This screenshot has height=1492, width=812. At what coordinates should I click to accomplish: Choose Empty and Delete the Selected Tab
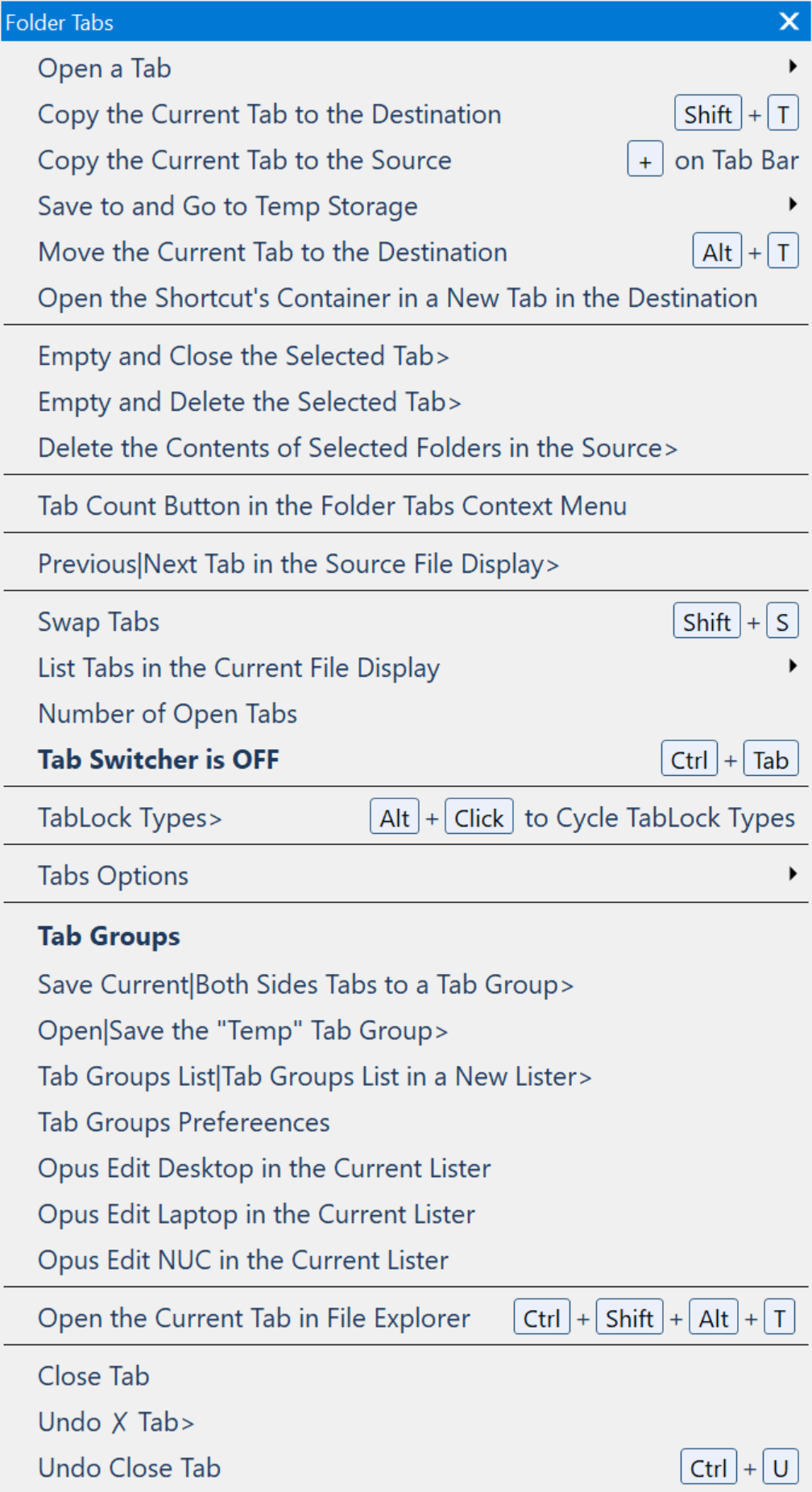point(250,402)
